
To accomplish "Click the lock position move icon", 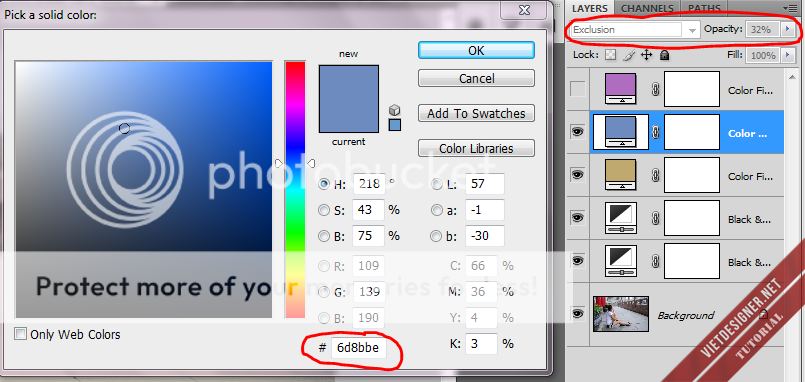I will pyautogui.click(x=646, y=55).
